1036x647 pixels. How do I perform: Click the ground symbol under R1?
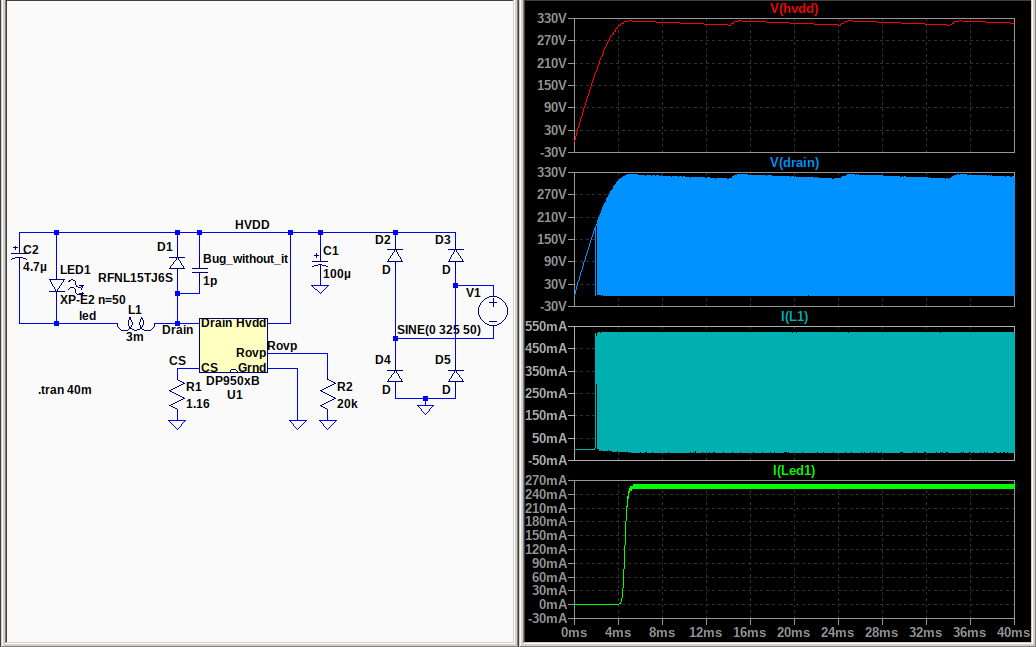click(x=177, y=425)
